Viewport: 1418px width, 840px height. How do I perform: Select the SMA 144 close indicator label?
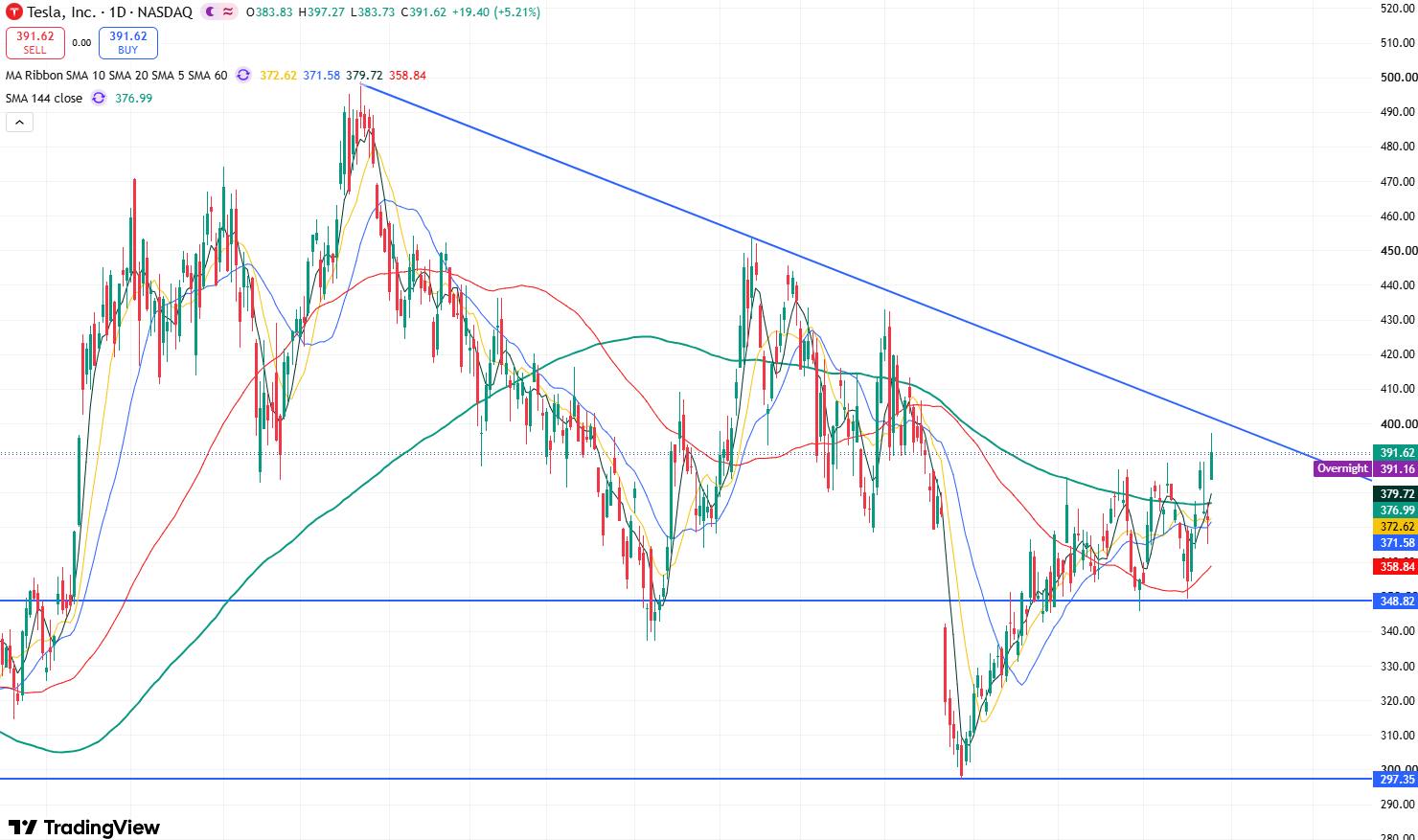click(x=44, y=98)
